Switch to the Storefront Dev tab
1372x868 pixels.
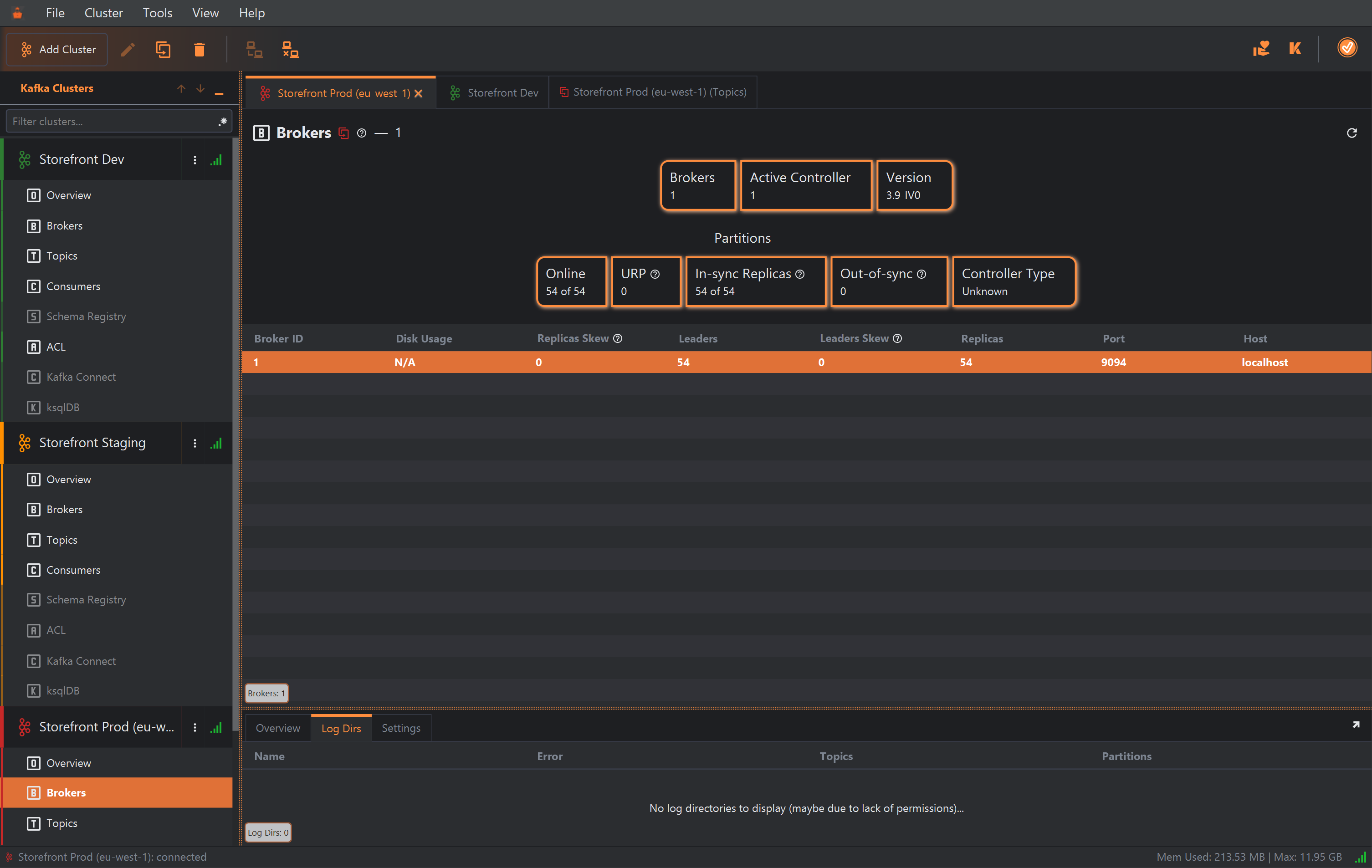point(493,92)
